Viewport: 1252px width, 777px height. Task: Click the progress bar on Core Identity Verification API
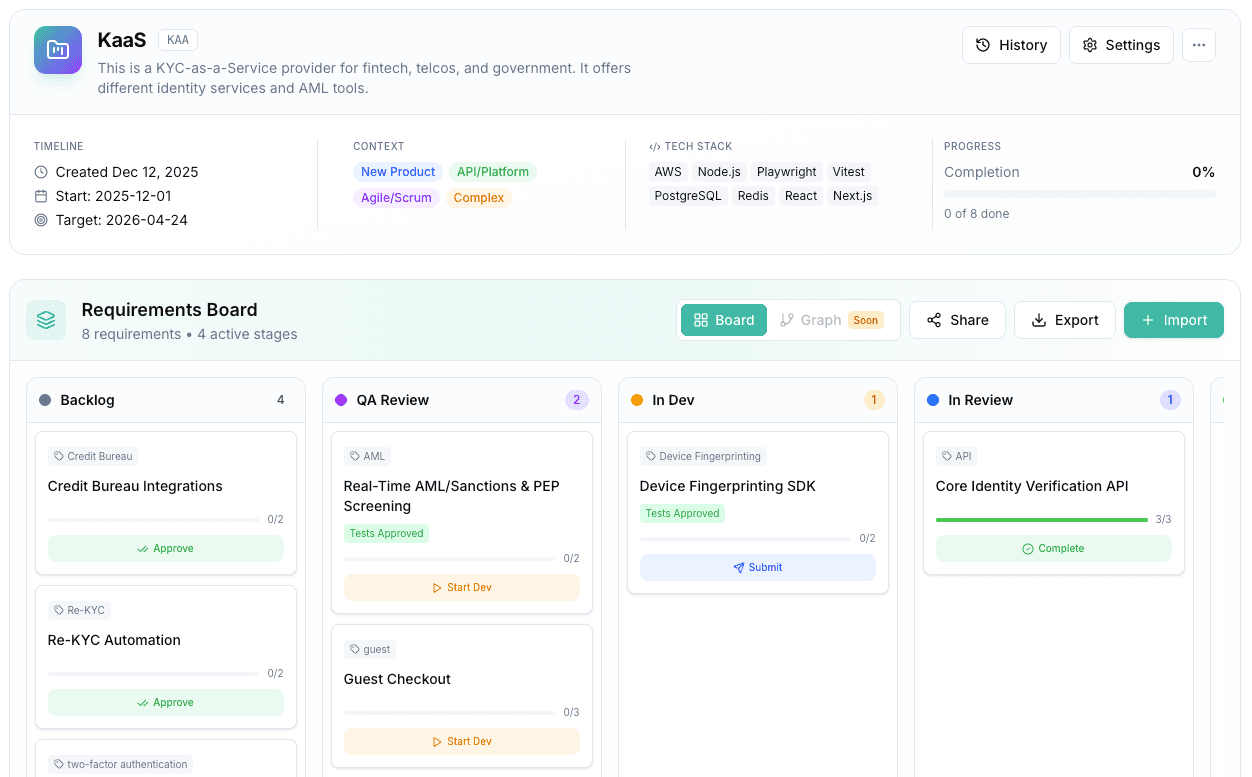point(1040,519)
